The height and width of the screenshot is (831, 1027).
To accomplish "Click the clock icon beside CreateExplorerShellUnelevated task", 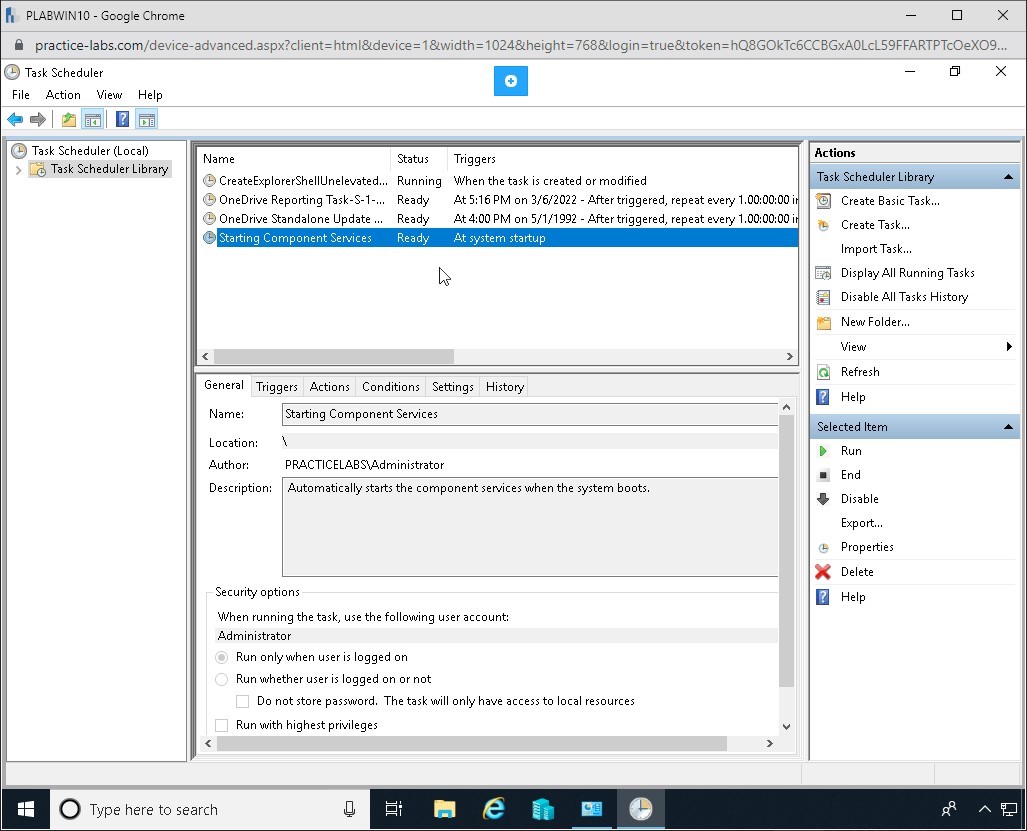I will click(210, 181).
